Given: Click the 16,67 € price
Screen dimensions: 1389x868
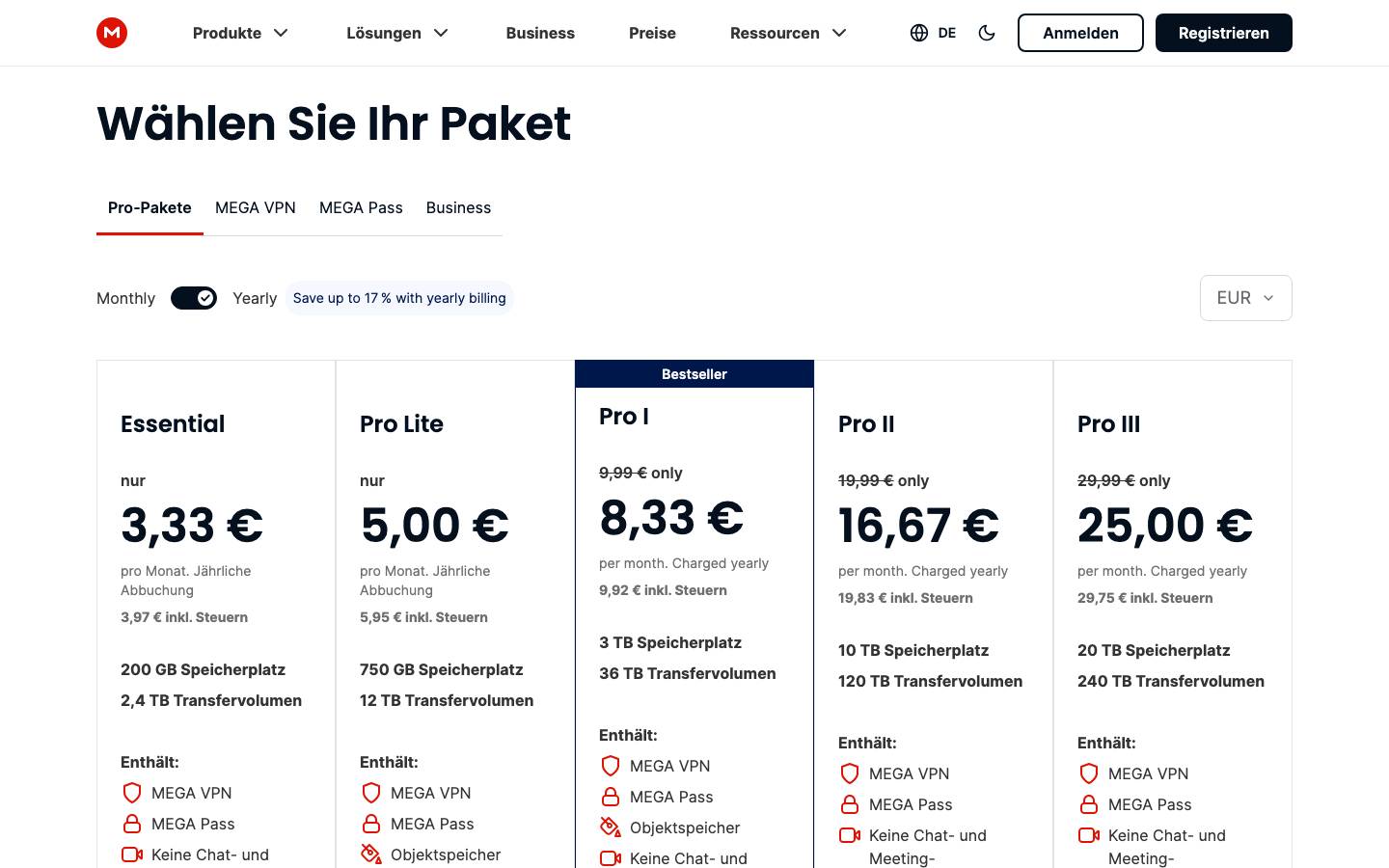Looking at the screenshot, I should point(918,526).
